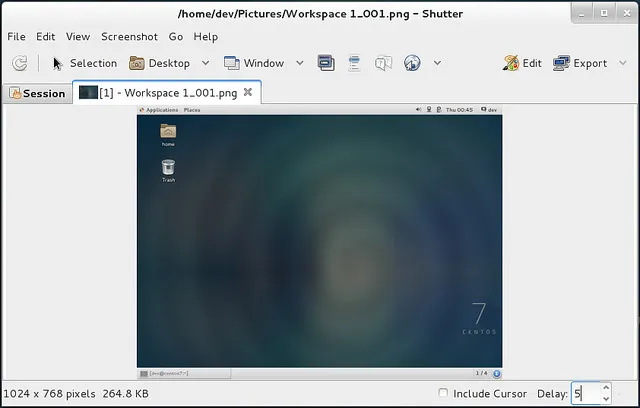
Task: Click the screenshot preview image
Action: [320, 242]
